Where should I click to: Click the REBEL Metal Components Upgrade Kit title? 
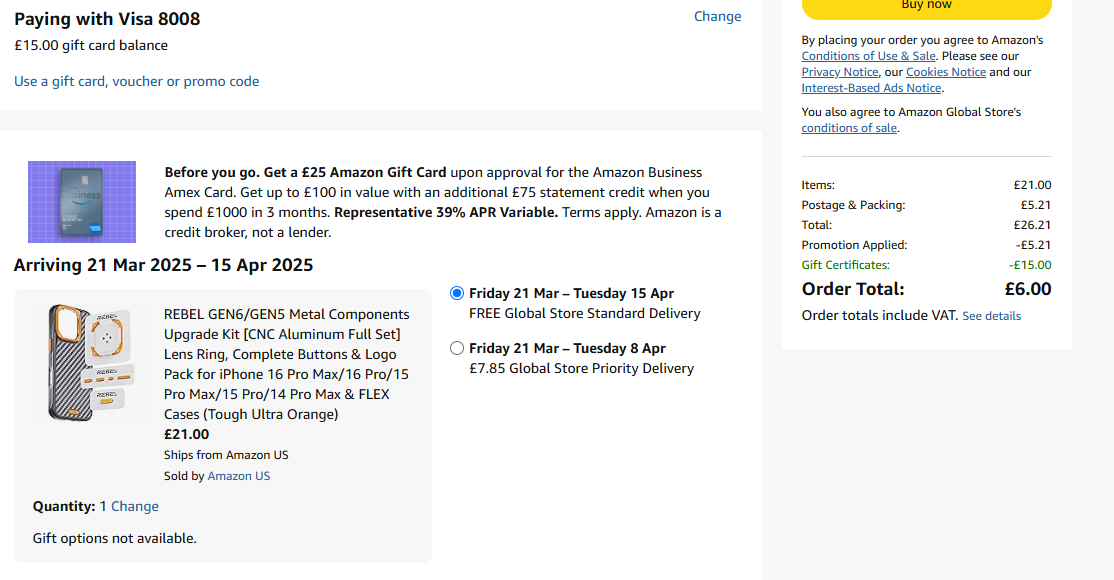pyautogui.click(x=286, y=364)
